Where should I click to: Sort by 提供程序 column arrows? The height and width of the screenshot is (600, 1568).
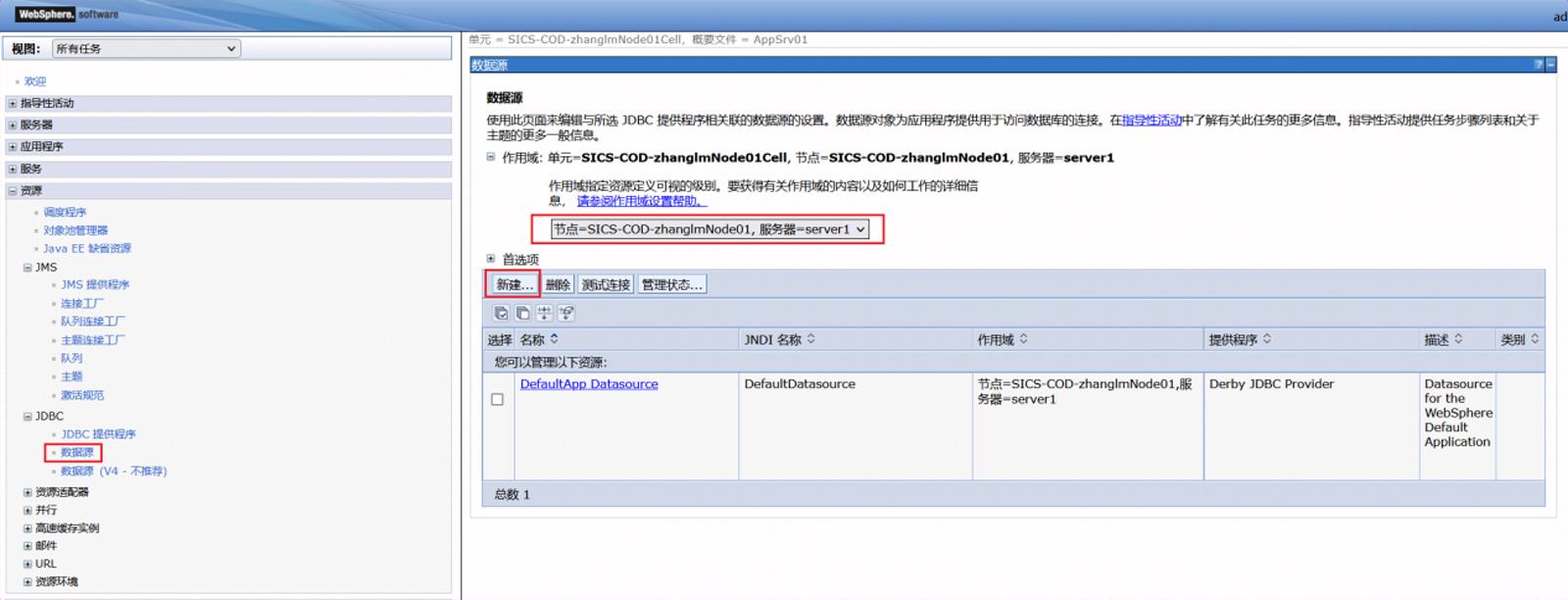pos(1266,338)
